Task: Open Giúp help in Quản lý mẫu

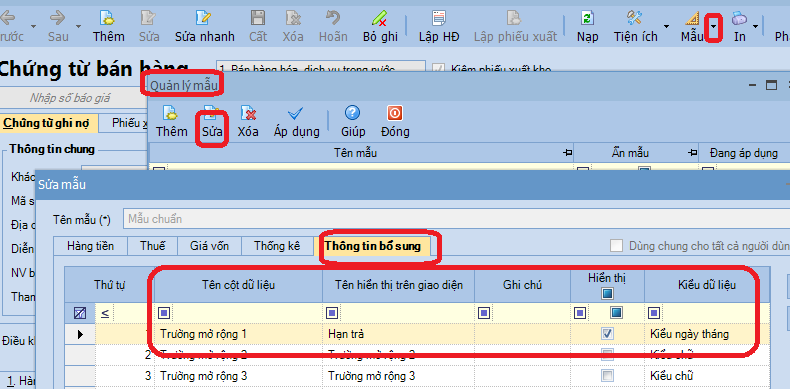Action: tap(353, 122)
